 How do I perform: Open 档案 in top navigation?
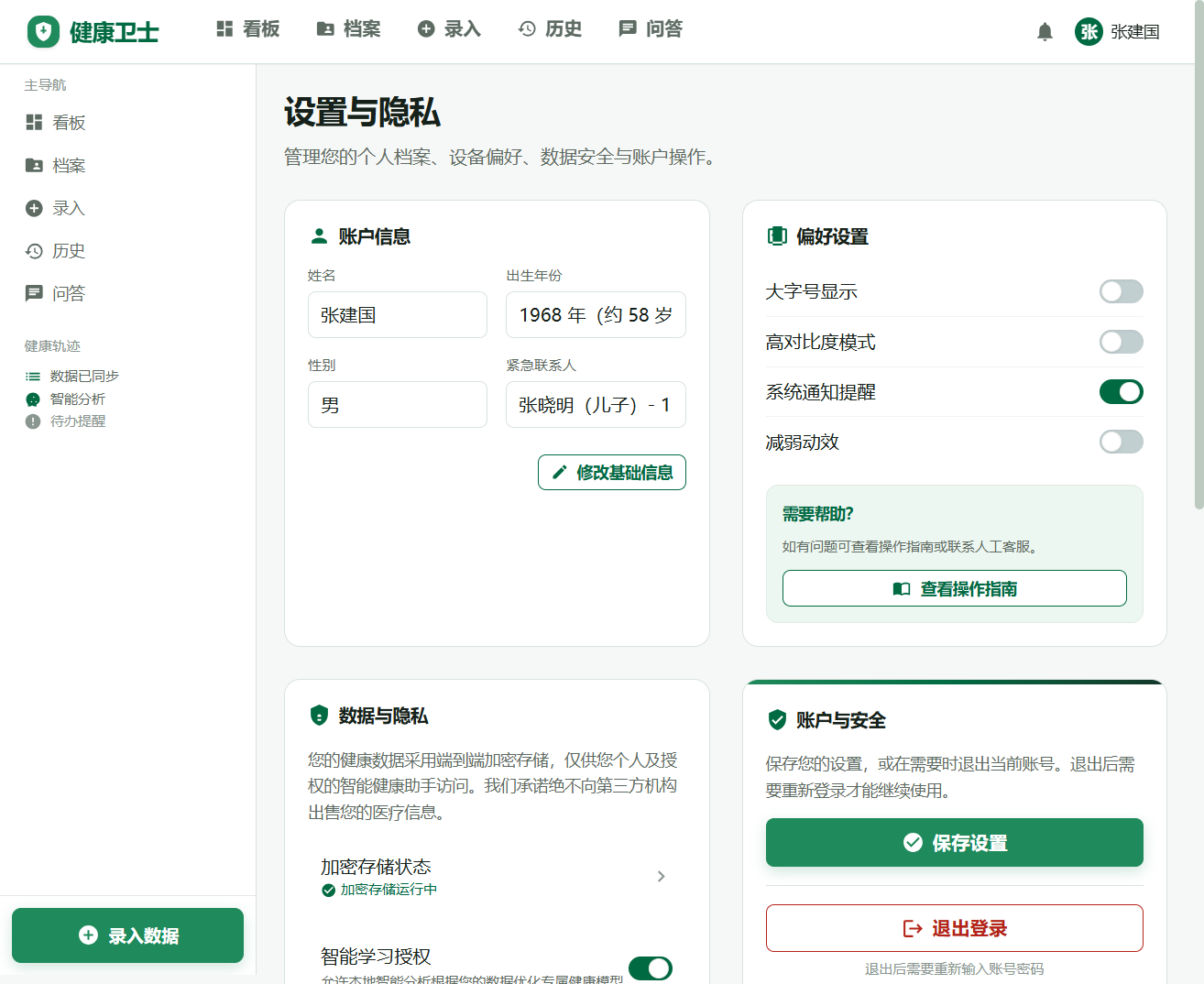click(349, 29)
